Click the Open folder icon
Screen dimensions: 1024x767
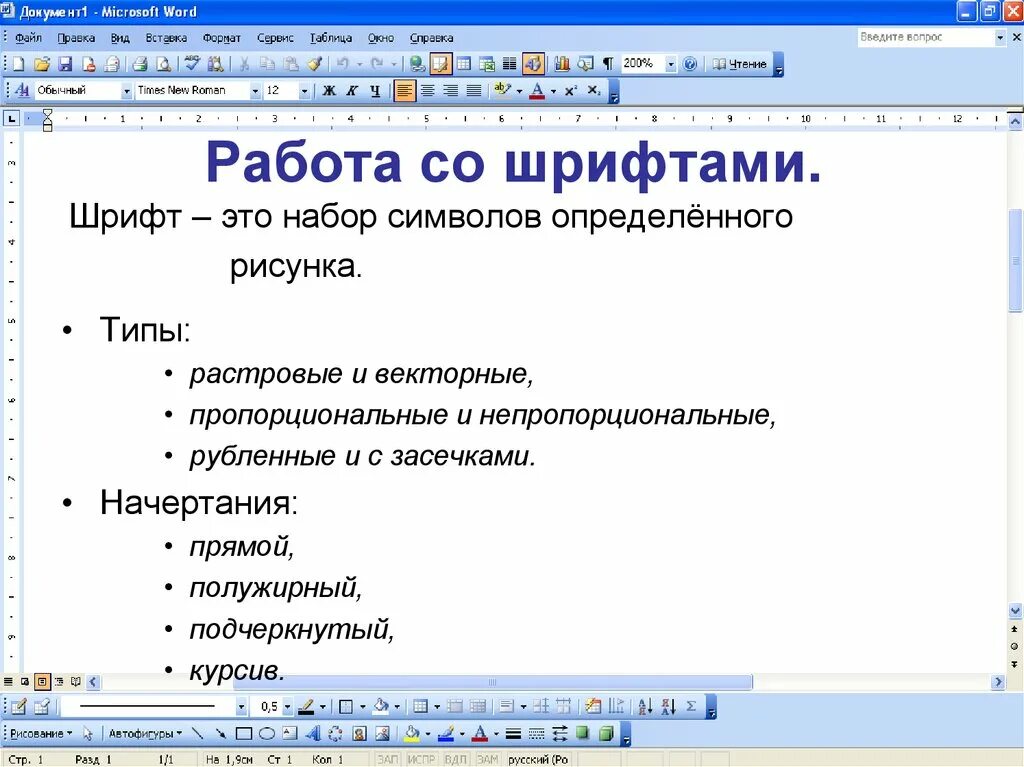click(42, 64)
